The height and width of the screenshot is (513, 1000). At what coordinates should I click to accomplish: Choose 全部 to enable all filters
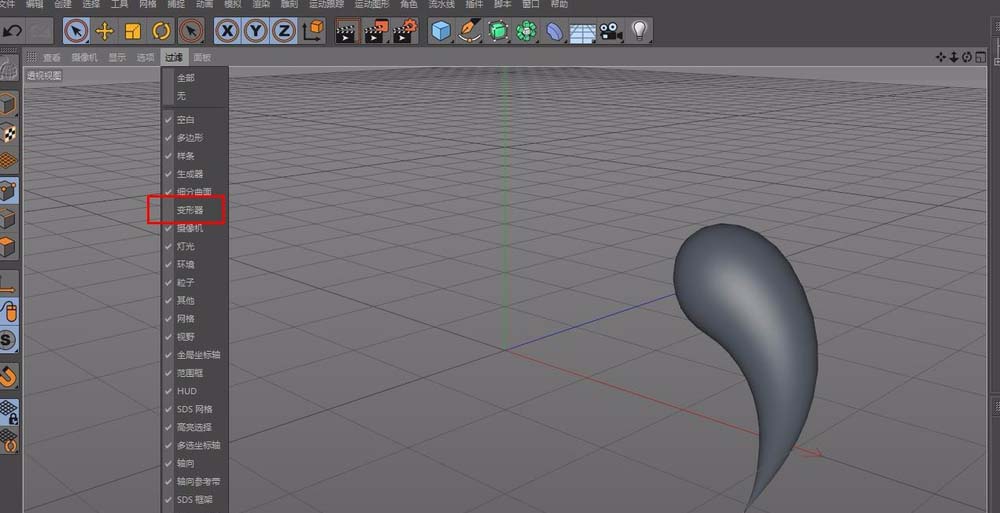186,78
